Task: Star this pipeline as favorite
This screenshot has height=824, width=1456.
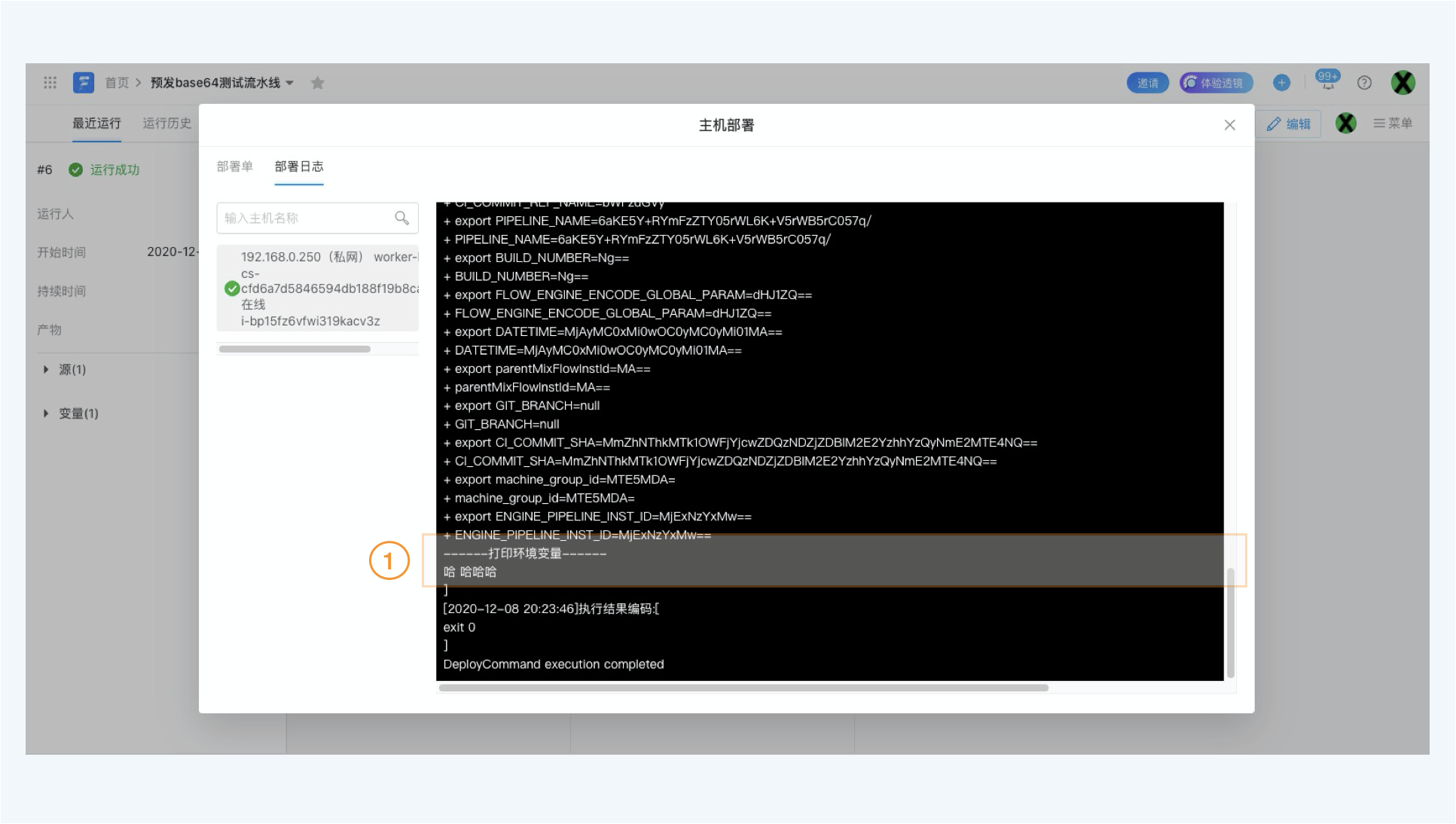Action: pos(318,83)
